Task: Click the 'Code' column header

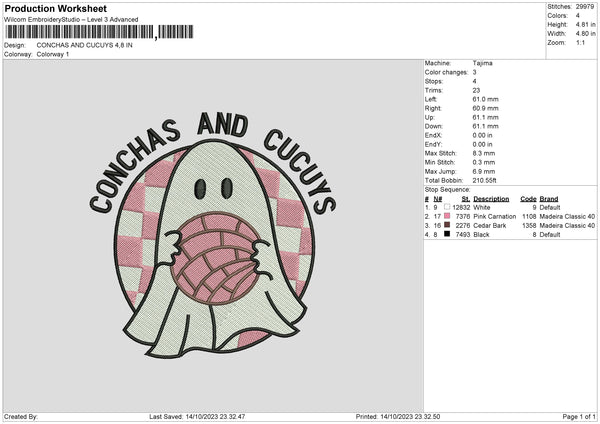Action: 528,199
